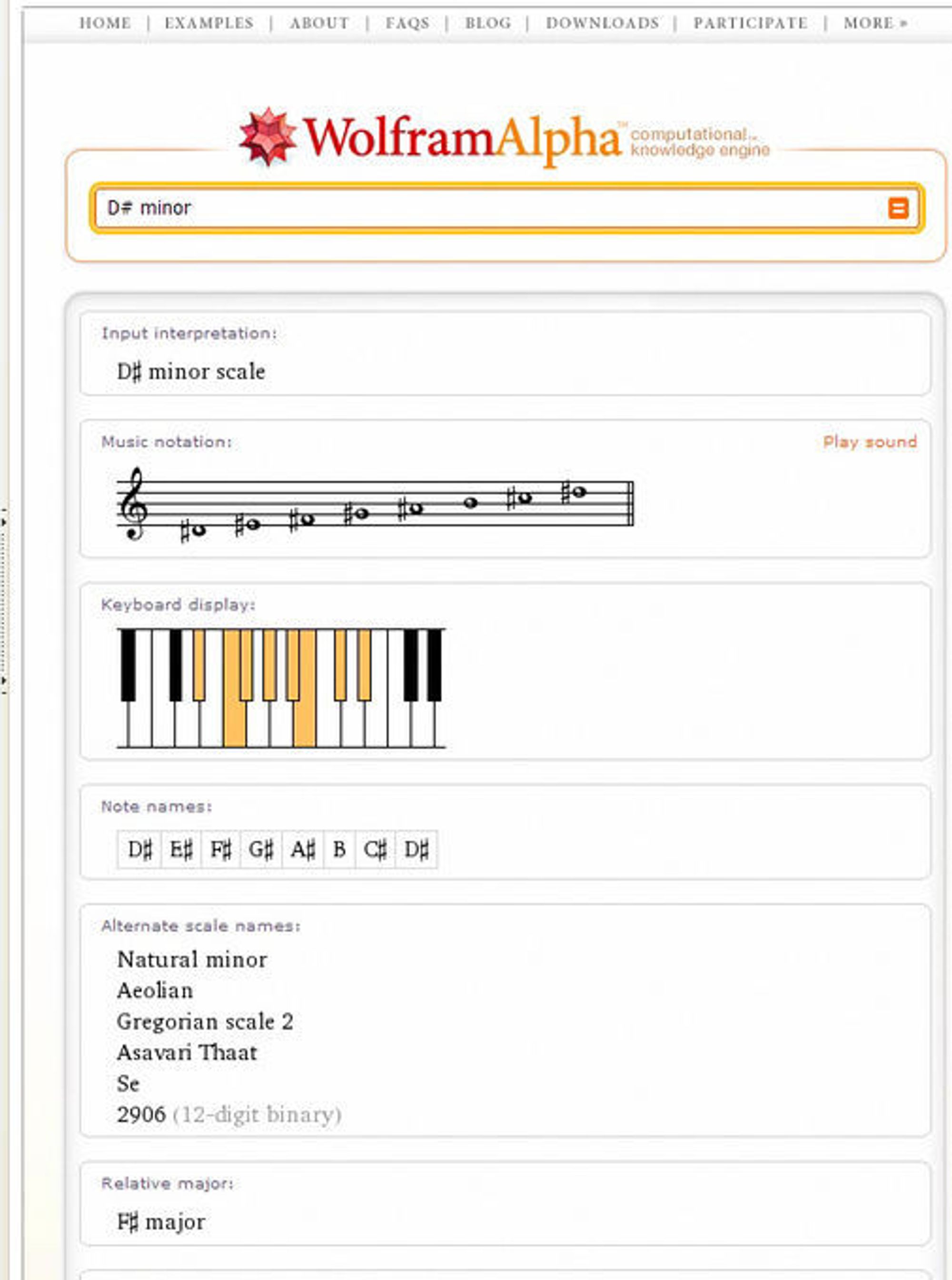Select the A# cell in note names

(x=303, y=849)
